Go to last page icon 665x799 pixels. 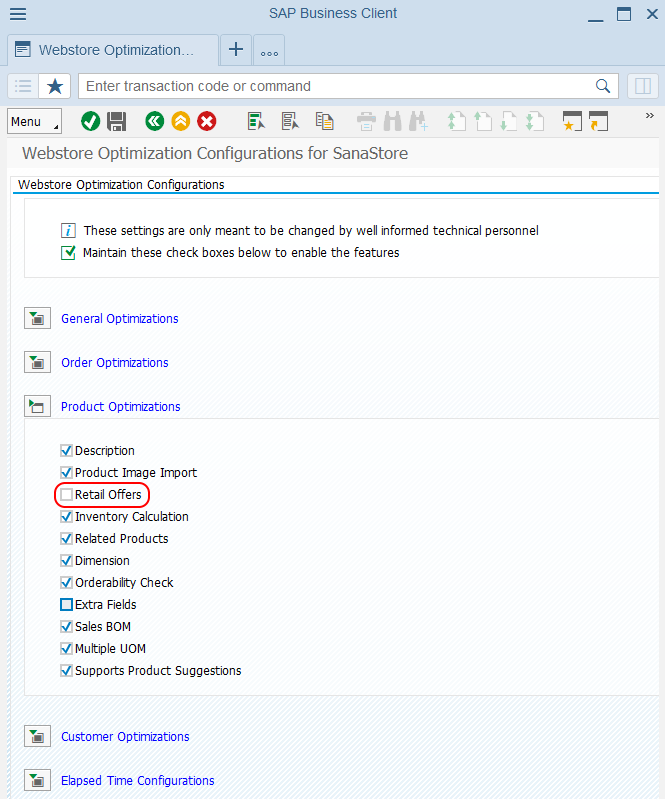pos(535,121)
